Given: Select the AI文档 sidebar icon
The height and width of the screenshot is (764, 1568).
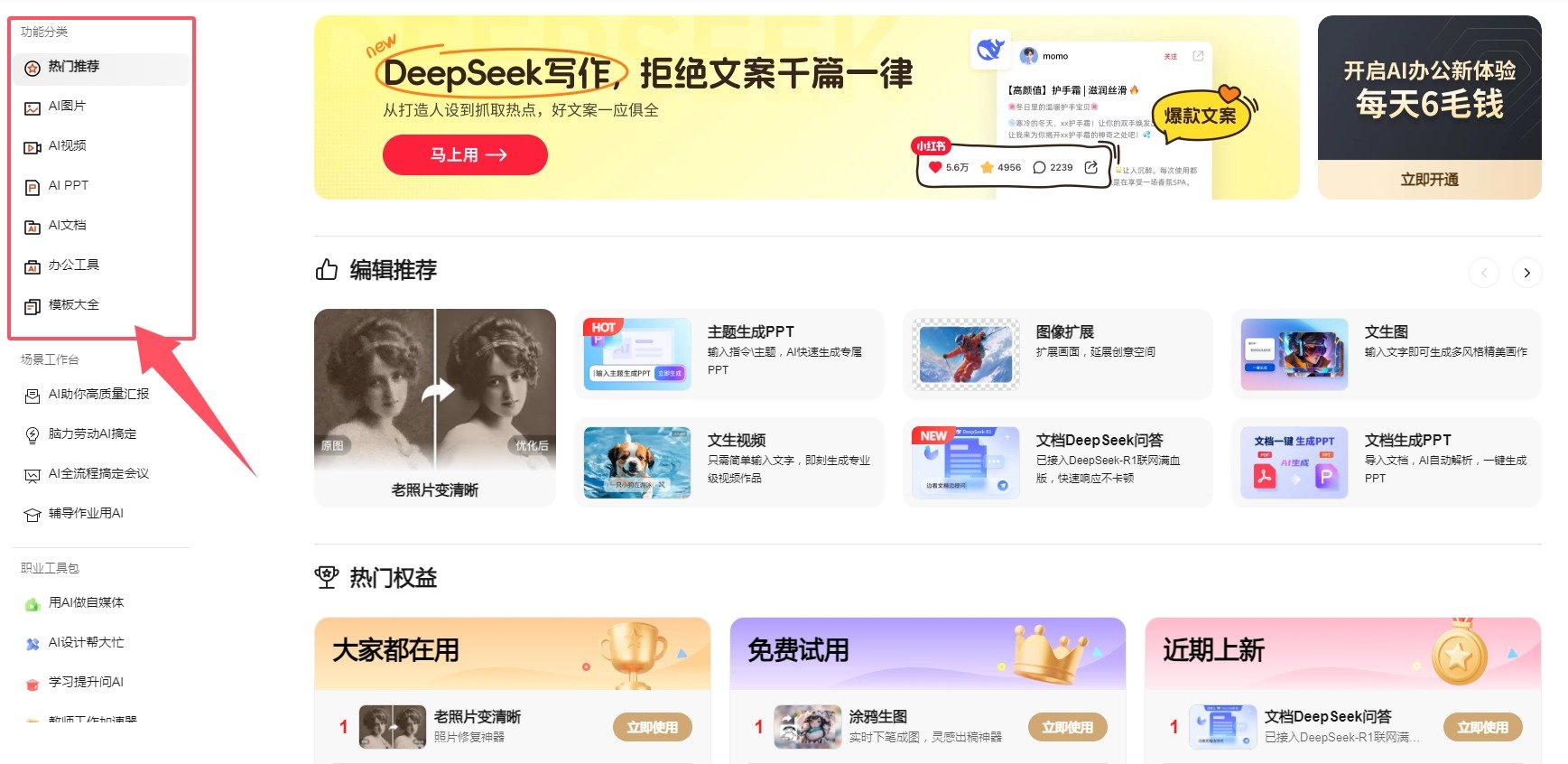Looking at the screenshot, I should point(32,227).
